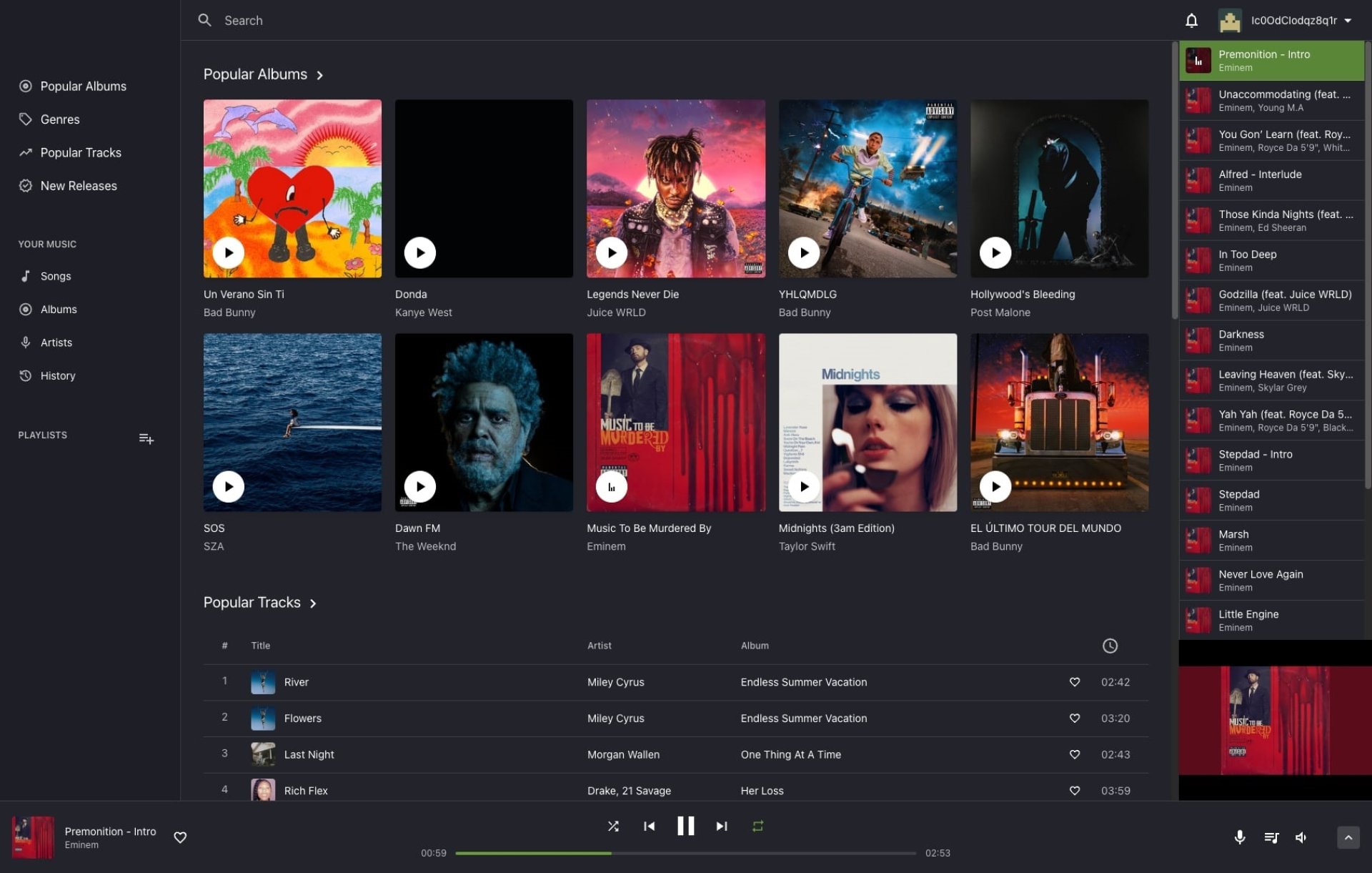Toggle shuffle playback
Viewport: 1372px width, 873px height.
tap(613, 826)
